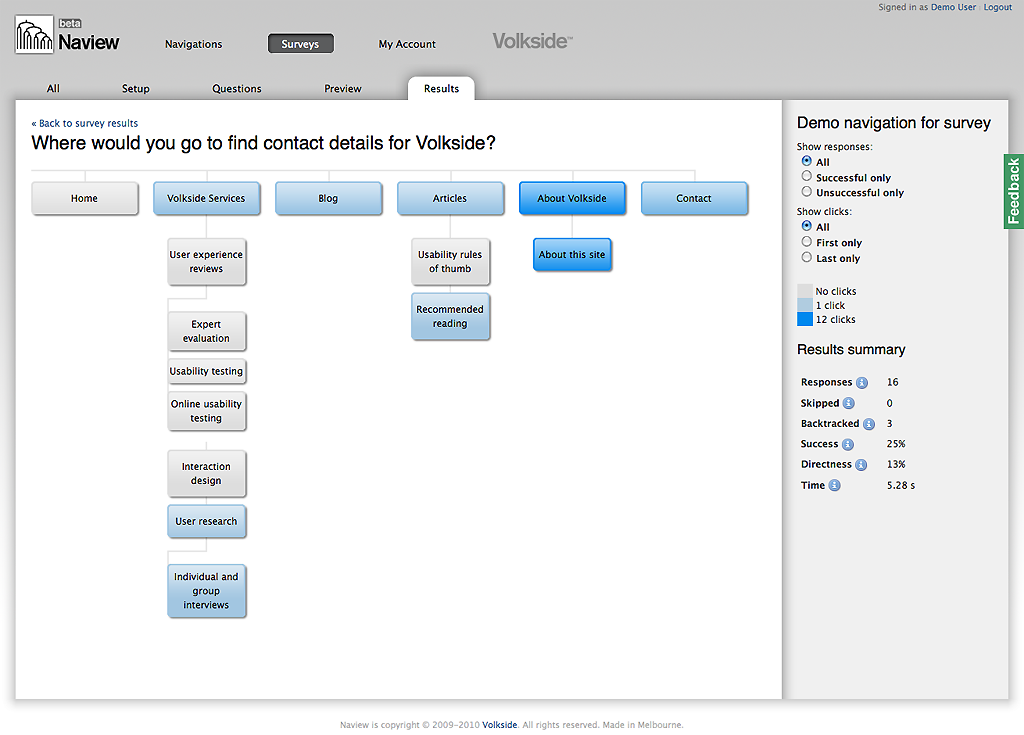Viewport: 1024px width, 735px height.
Task: Switch to the Questions tab
Action: tap(236, 88)
